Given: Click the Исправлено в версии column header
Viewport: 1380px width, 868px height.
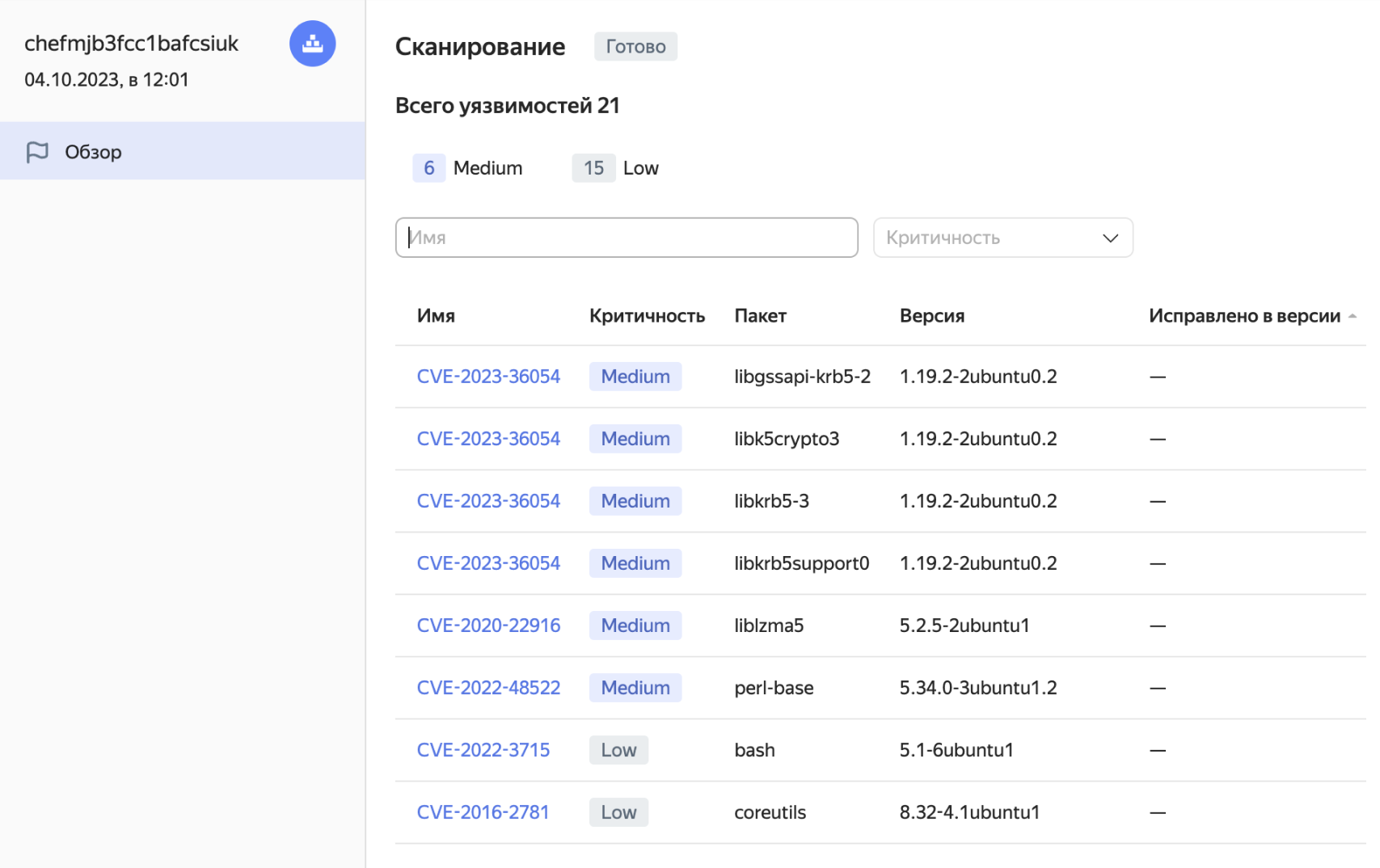Looking at the screenshot, I should (1244, 316).
